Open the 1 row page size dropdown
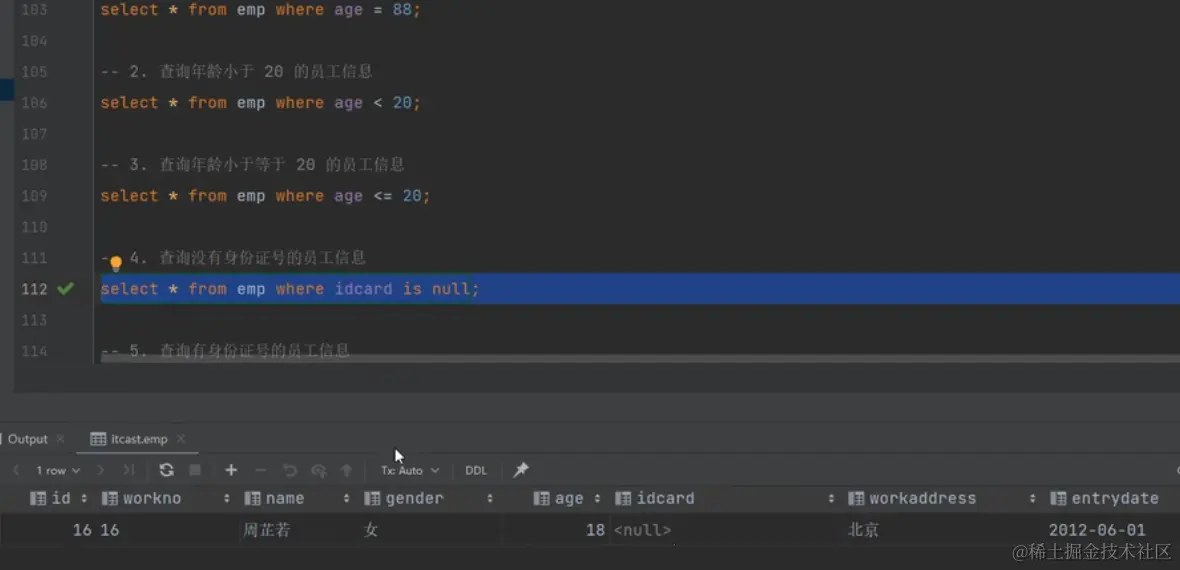Screen dimensions: 1180x570 tap(58, 470)
